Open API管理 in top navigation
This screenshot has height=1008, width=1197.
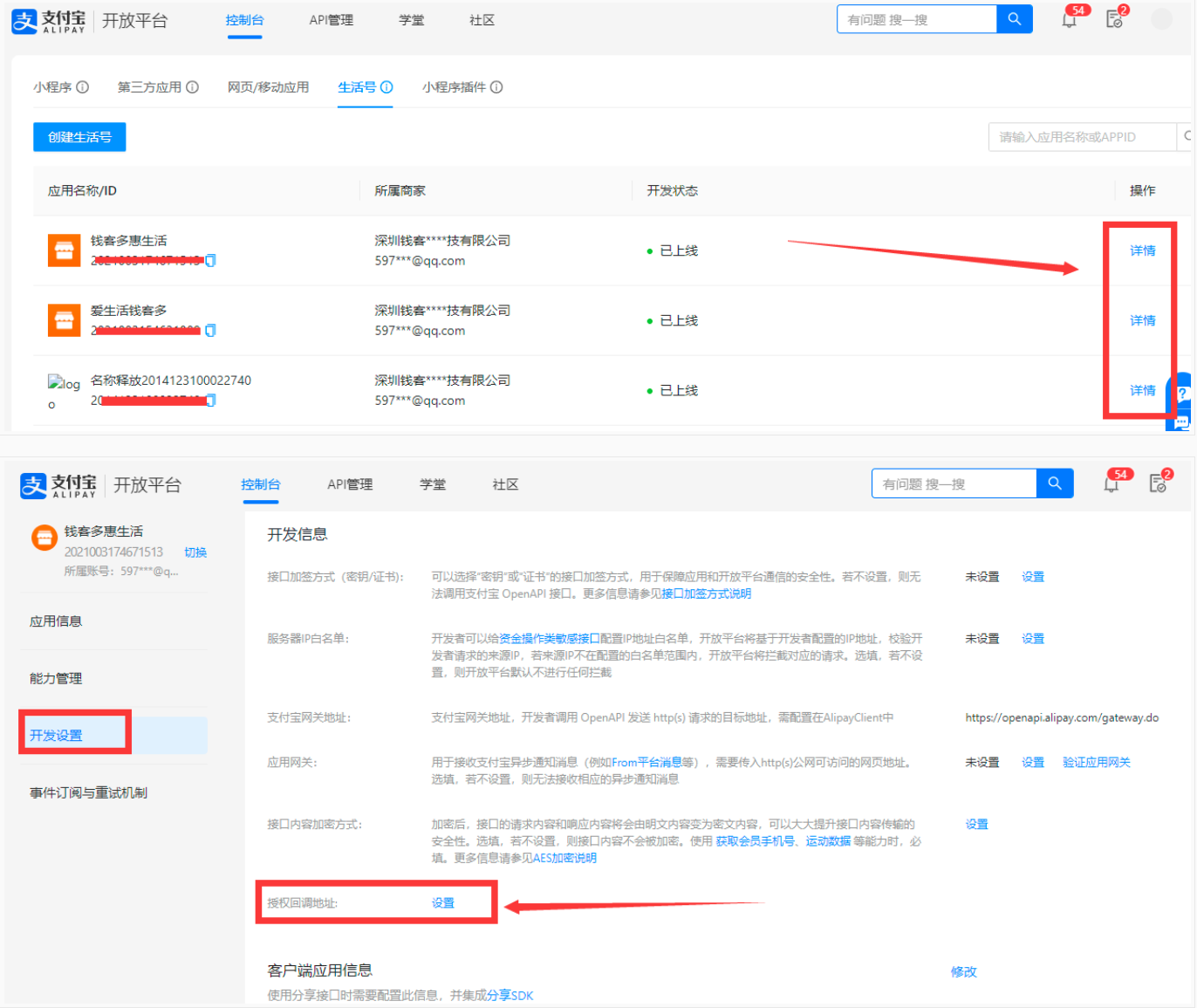point(332,20)
